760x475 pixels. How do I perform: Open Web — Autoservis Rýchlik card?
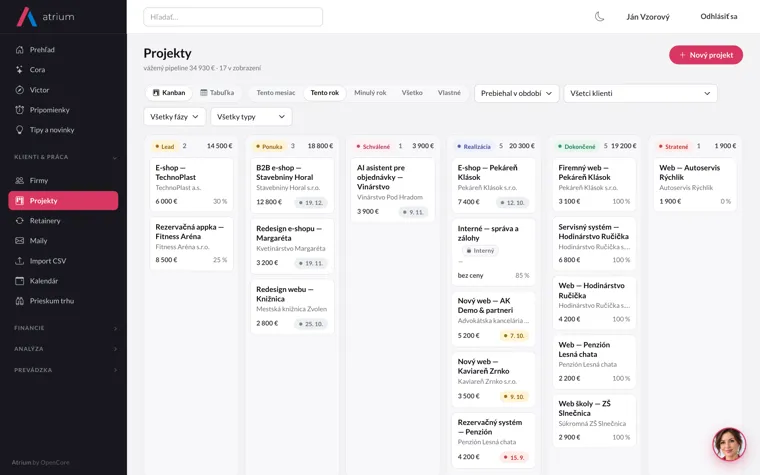(695, 184)
